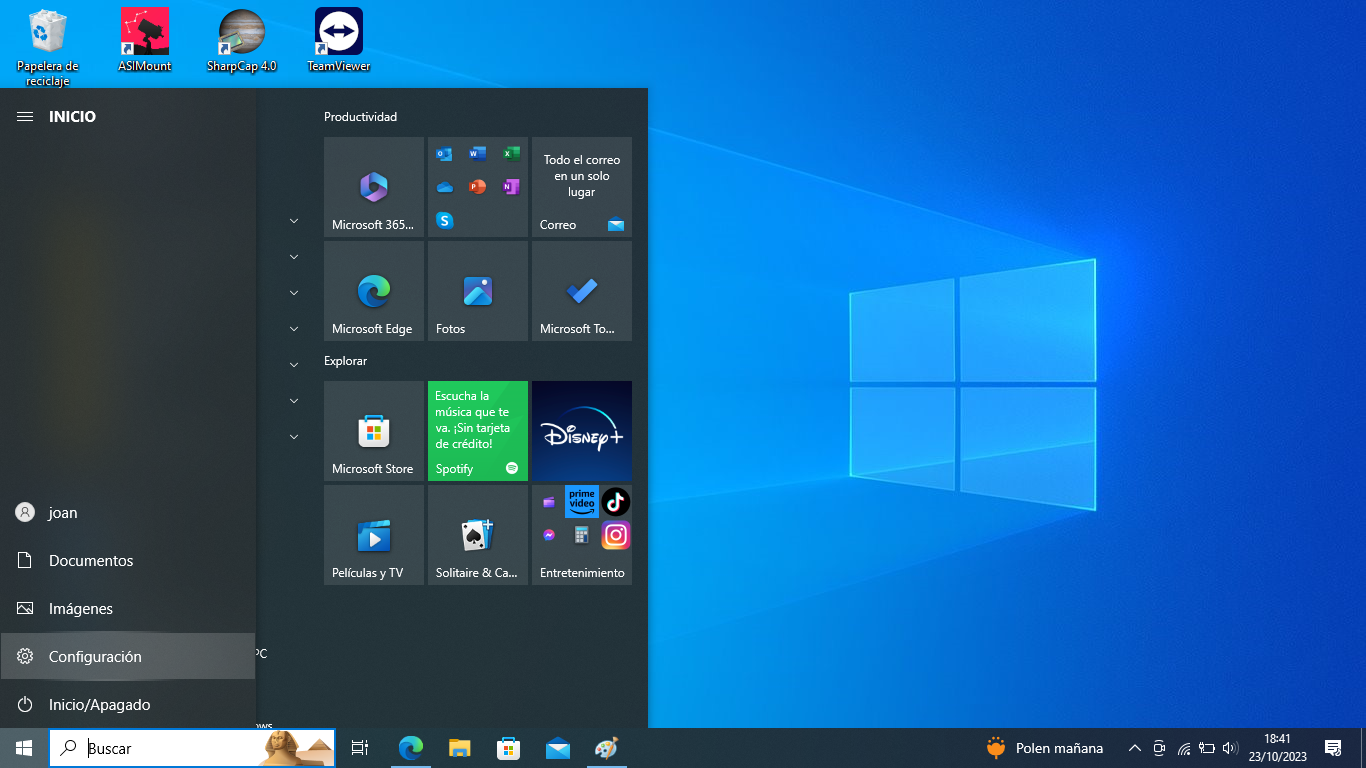Open the volume speaker tray icon
This screenshot has width=1366, height=768.
[x=1230, y=748]
